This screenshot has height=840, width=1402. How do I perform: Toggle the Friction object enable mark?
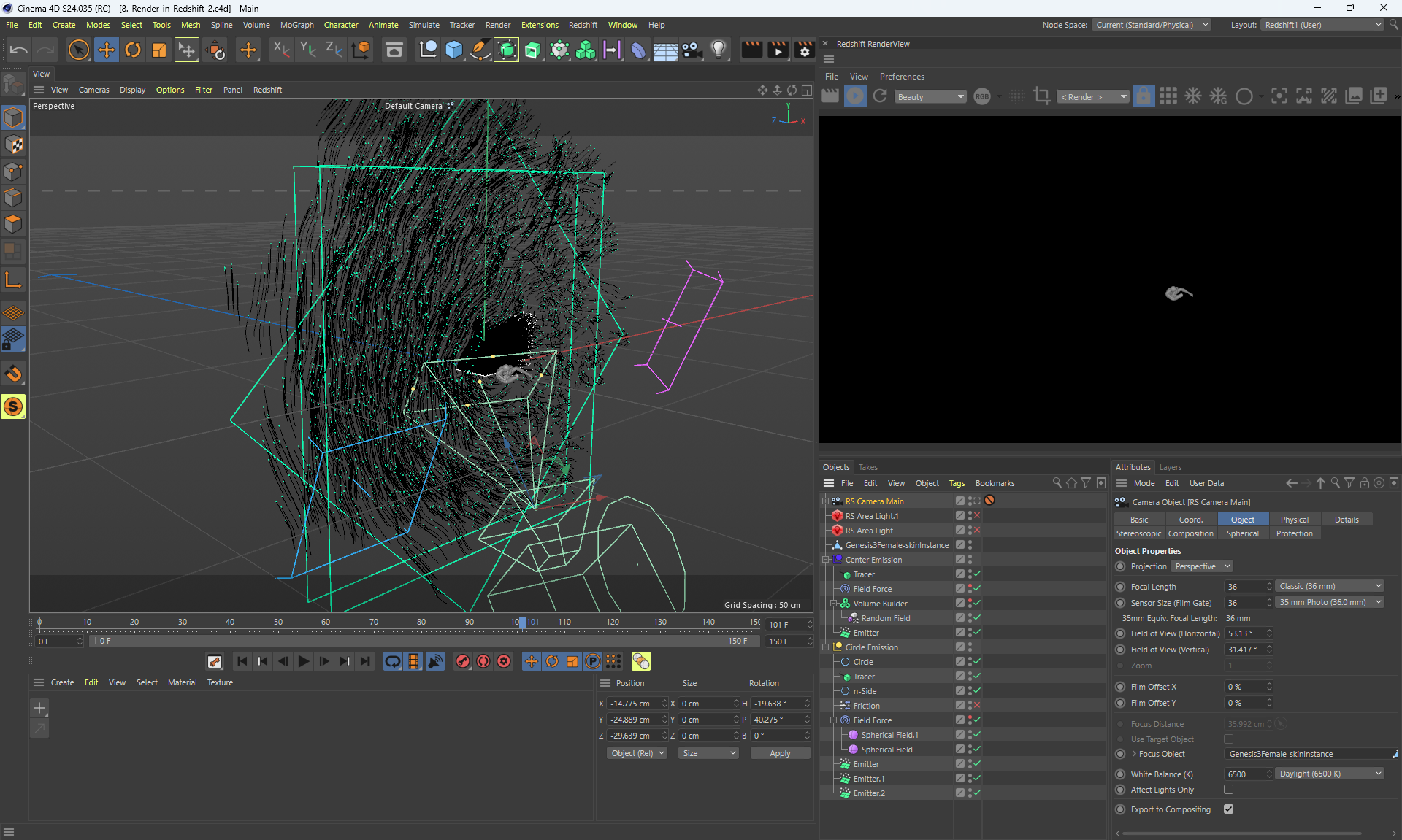976,706
